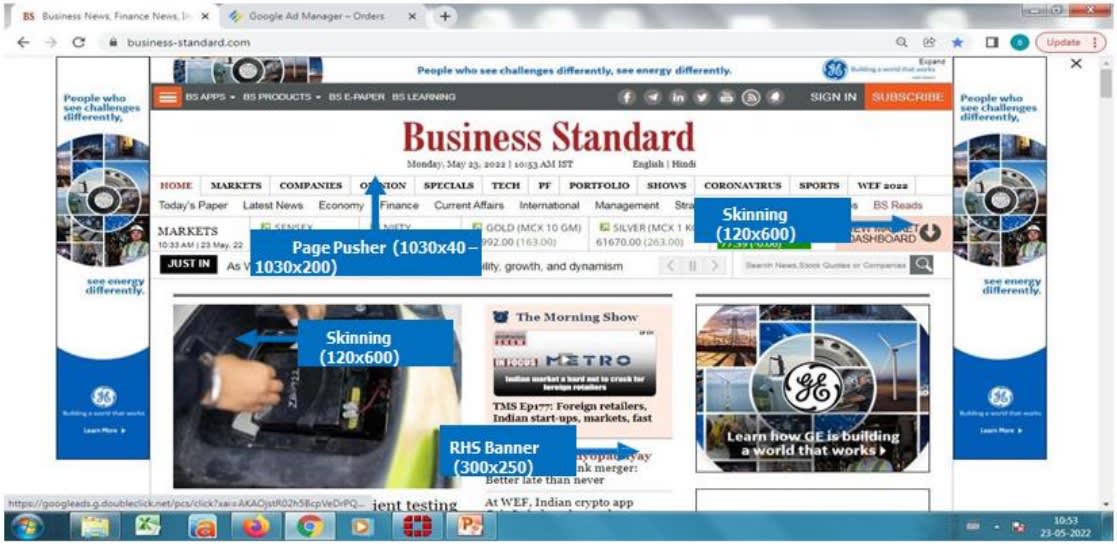Reload the page in Chrome
Screen dimensions: 1117x544
[78, 42]
